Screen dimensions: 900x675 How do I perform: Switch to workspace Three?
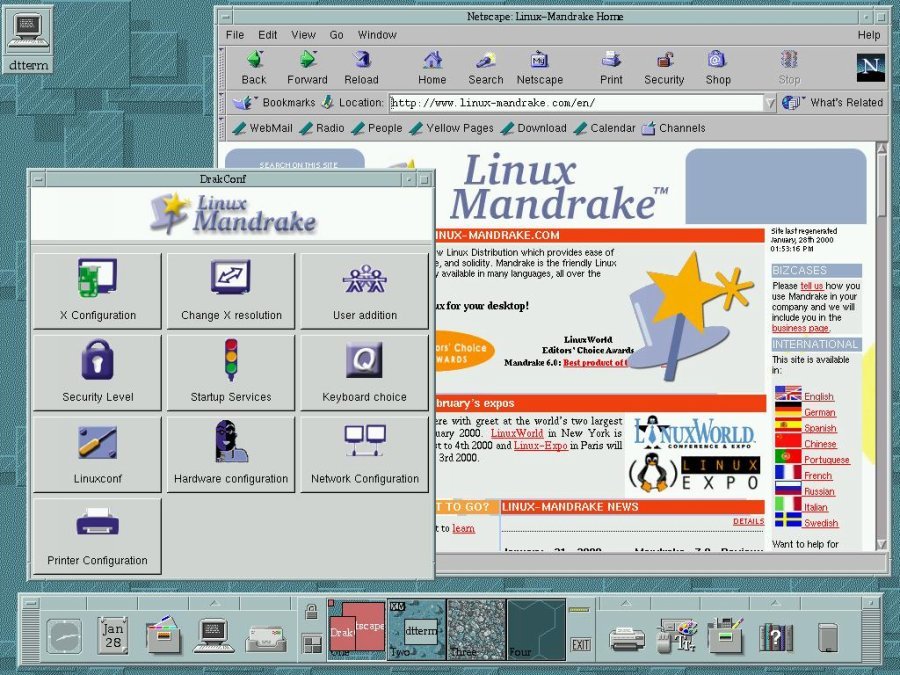[476, 629]
